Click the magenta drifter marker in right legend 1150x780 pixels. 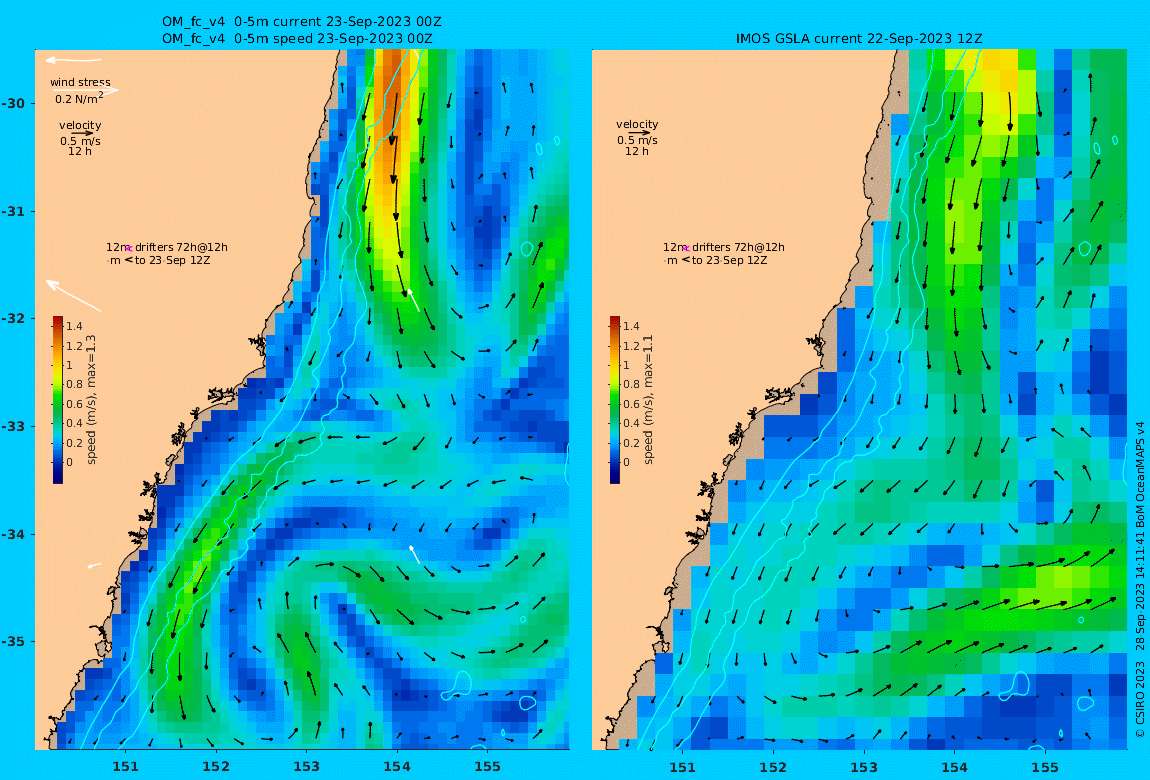click(686, 249)
